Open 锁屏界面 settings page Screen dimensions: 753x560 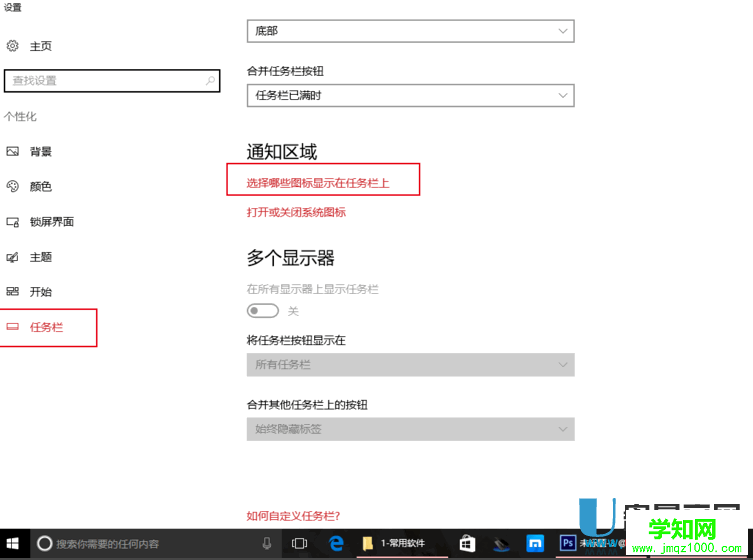click(52, 222)
